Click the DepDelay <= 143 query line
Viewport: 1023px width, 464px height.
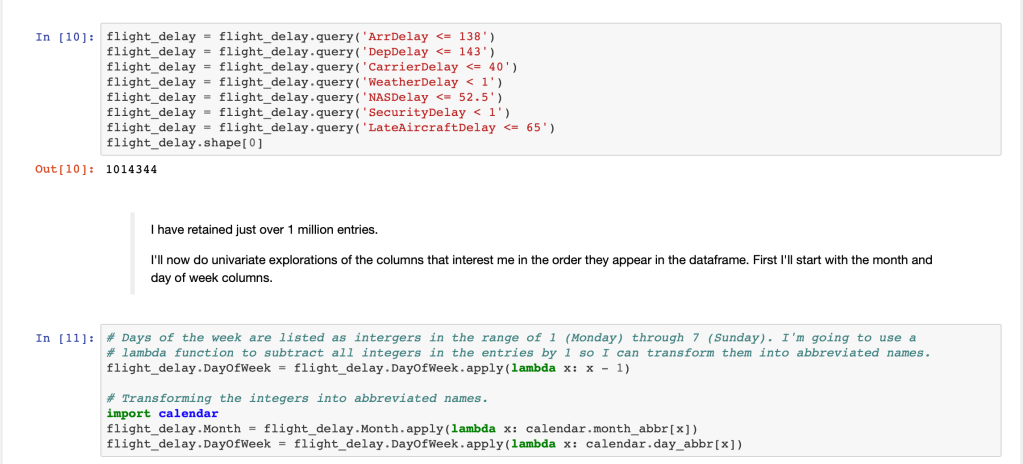click(x=299, y=51)
